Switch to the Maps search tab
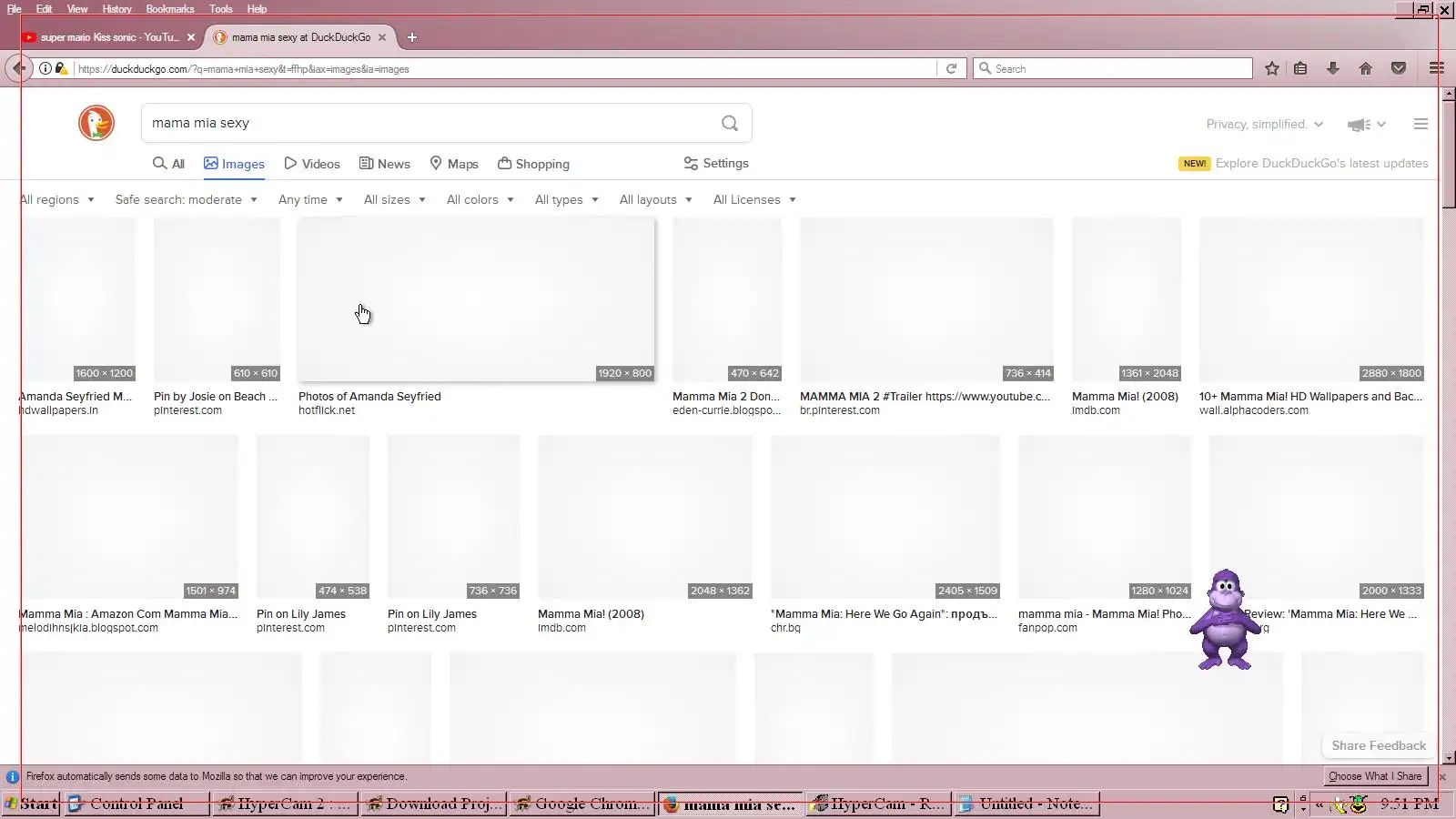Screen dimensions: 1456x819 pos(453,164)
